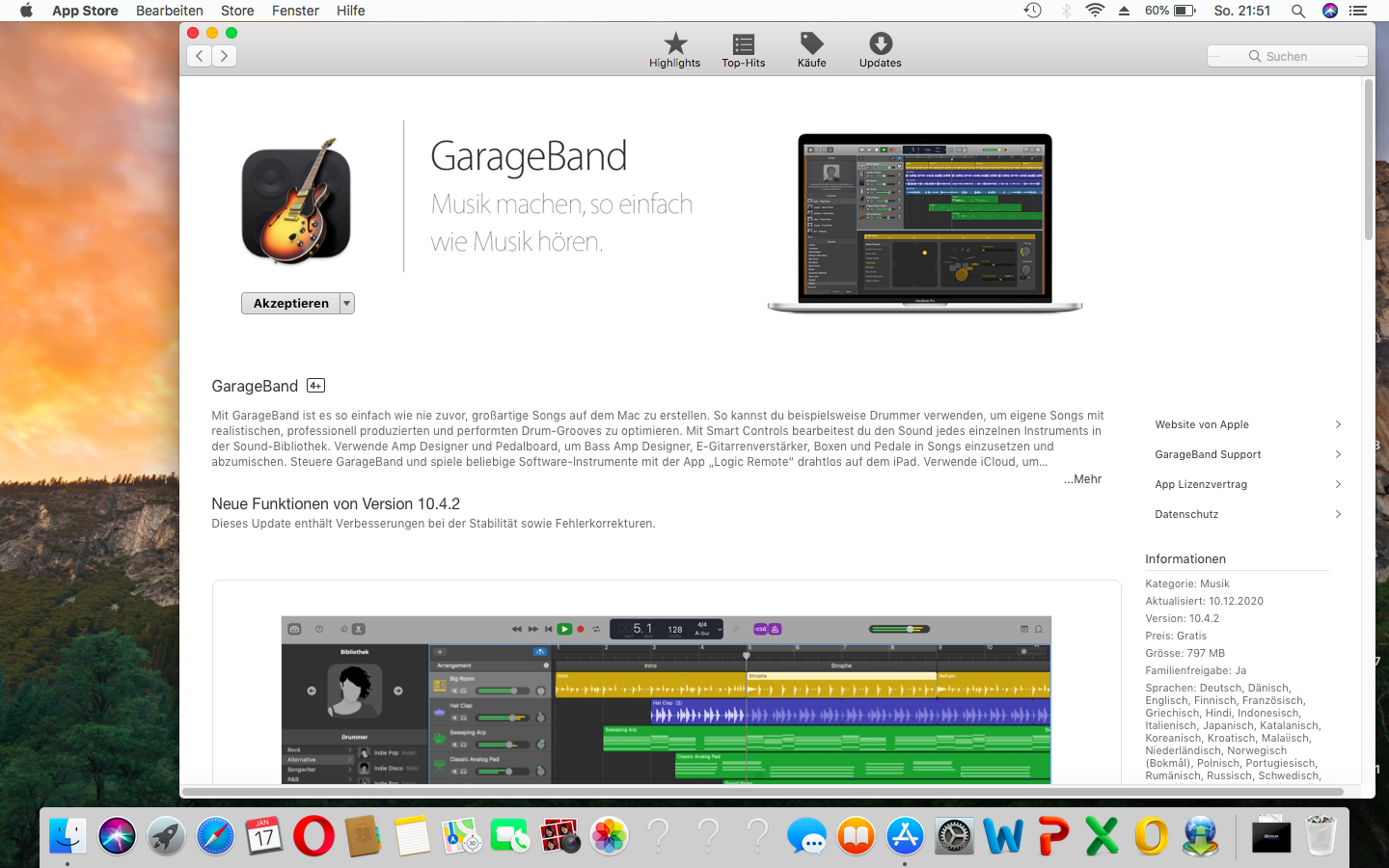Open the Highlights star tab

click(x=675, y=50)
